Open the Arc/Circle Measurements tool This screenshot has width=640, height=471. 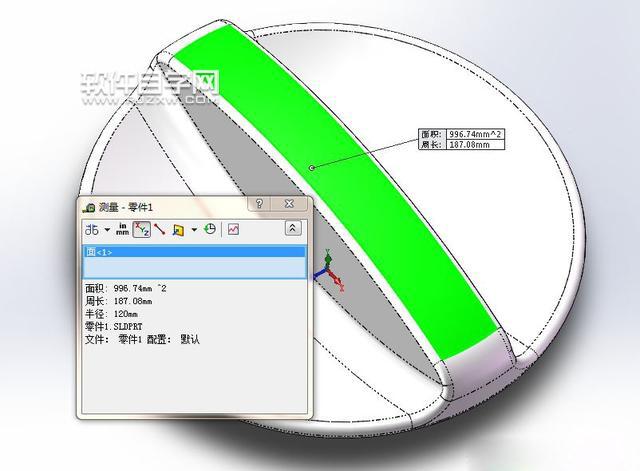pos(92,230)
